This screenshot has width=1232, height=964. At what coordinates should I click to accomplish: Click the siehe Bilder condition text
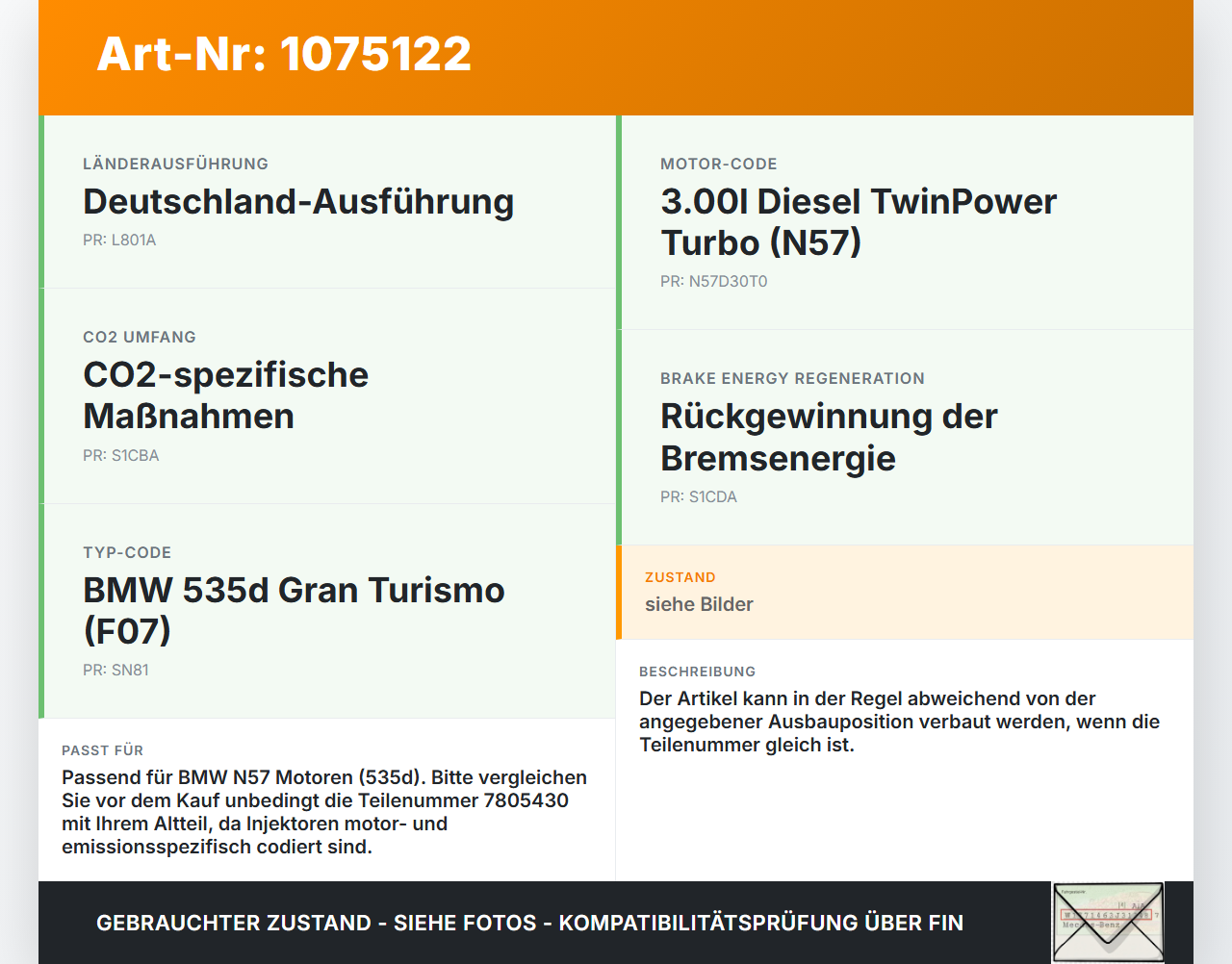(699, 604)
